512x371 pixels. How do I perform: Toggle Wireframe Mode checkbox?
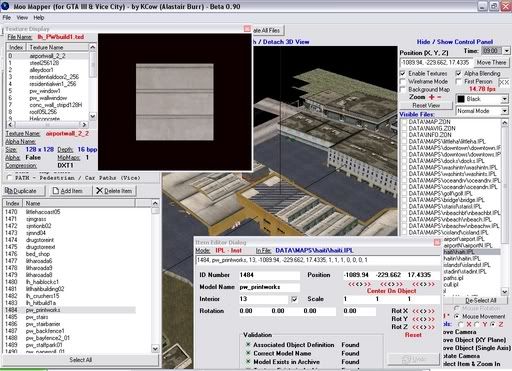click(403, 81)
